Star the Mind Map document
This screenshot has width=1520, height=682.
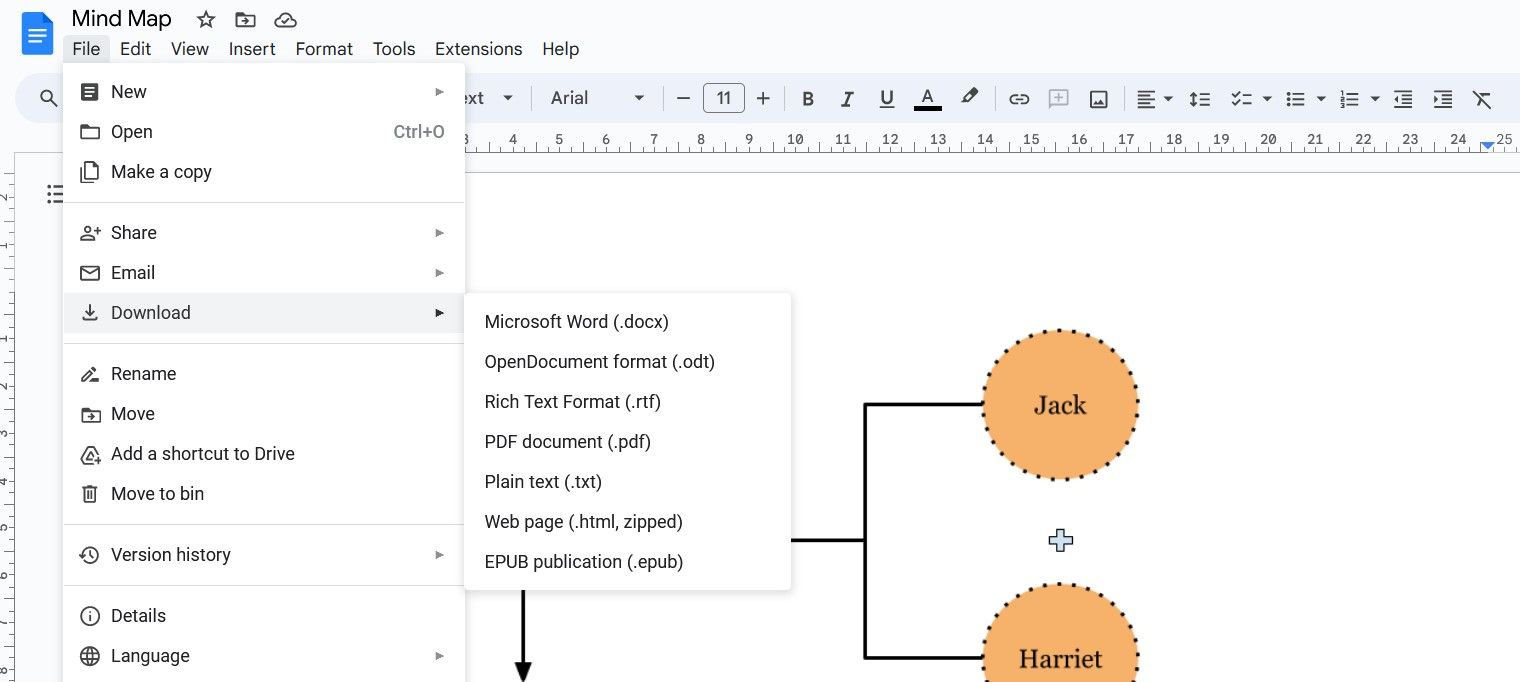[205, 18]
